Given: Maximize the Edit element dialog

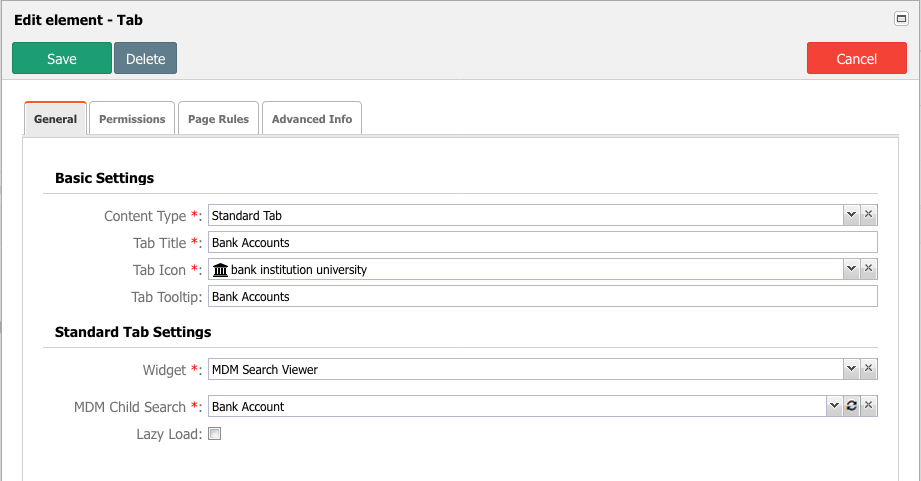Looking at the screenshot, I should click(901, 19).
